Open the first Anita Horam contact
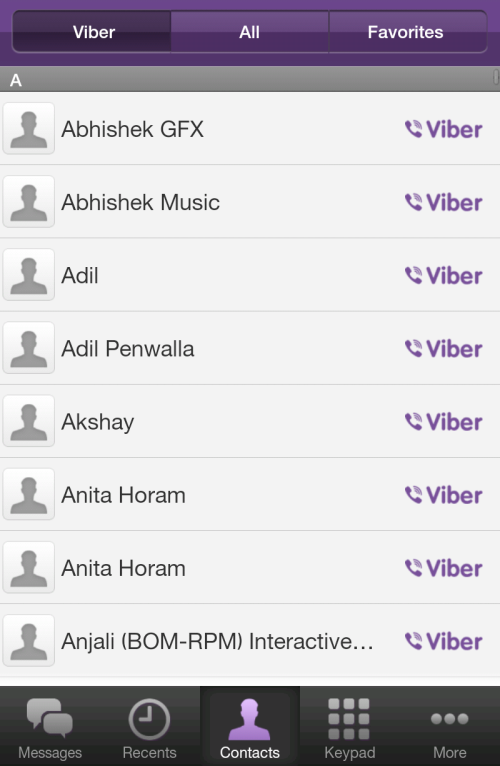 tap(250, 495)
